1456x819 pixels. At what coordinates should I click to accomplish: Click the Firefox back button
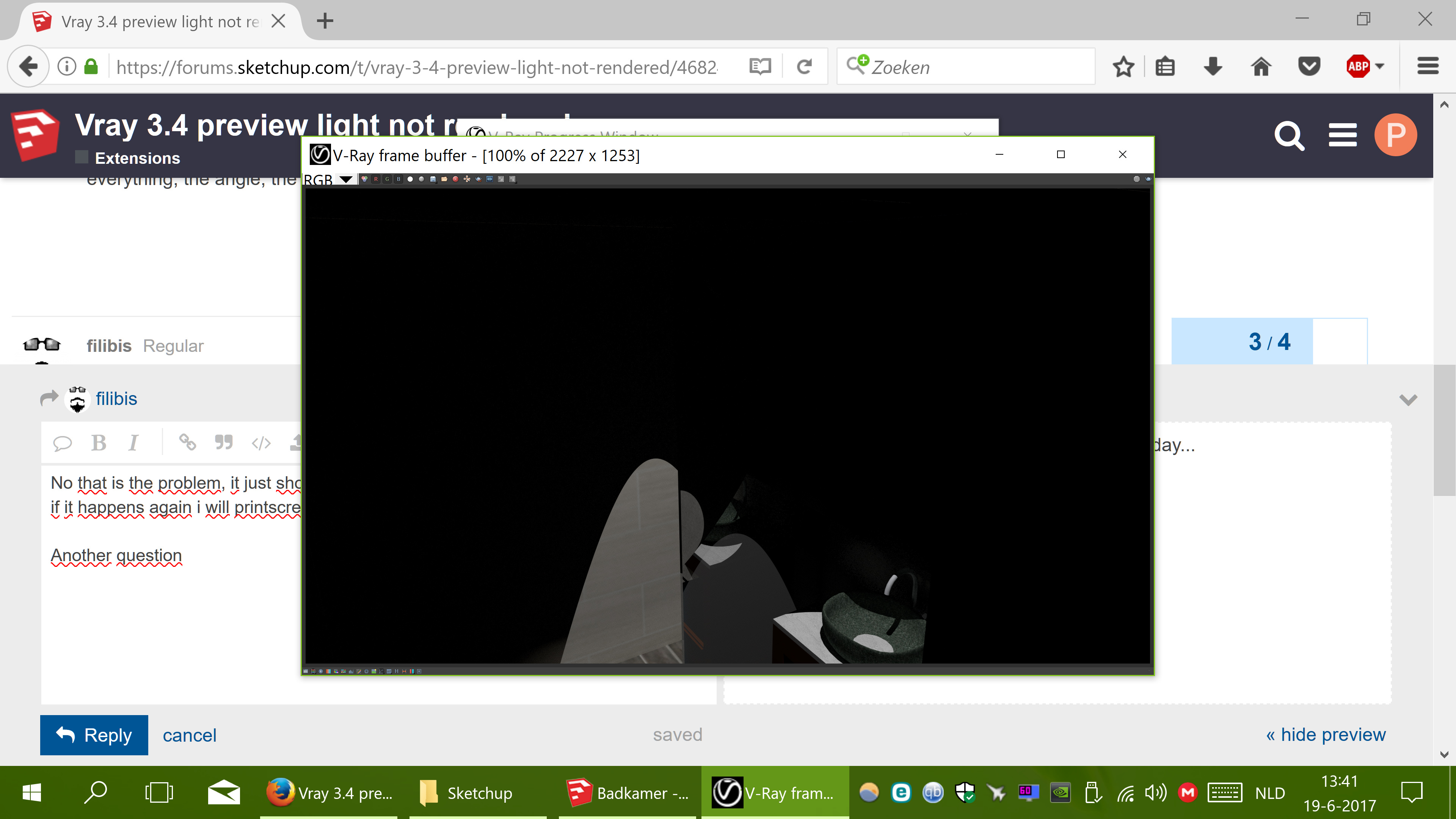point(28,67)
